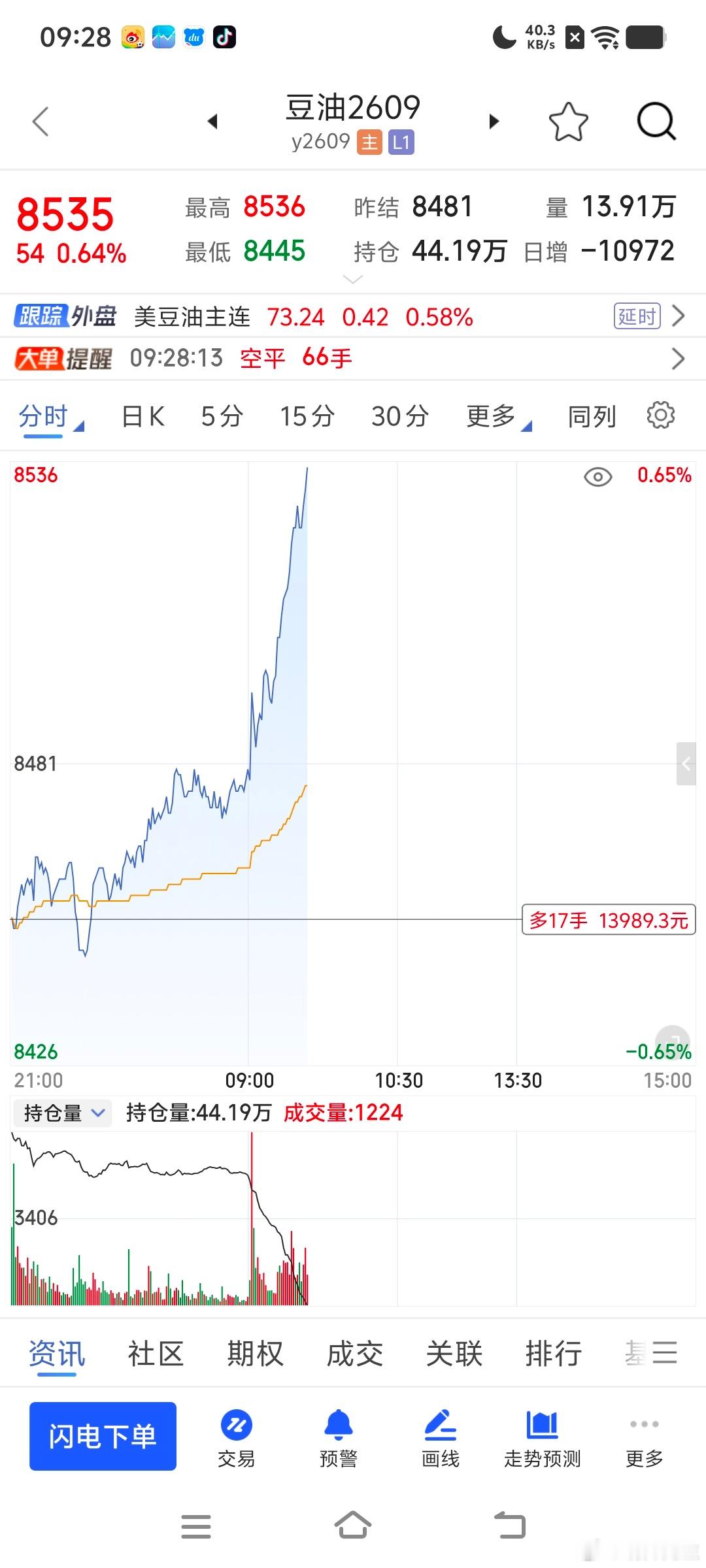Add 豆油2609 to favorites with star icon
Viewport: 706px width, 1568px height.
click(x=568, y=122)
